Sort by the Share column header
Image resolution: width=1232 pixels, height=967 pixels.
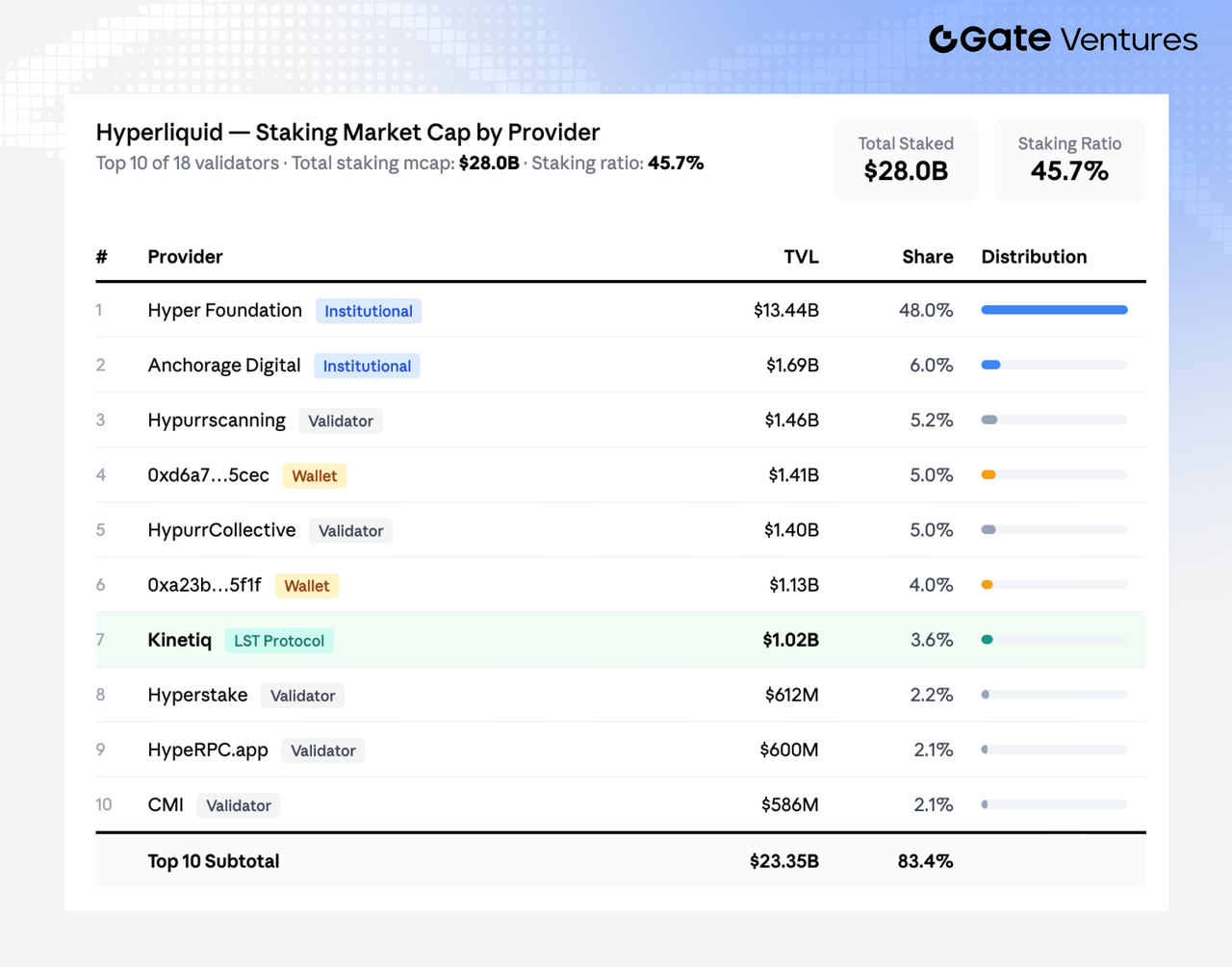928,257
